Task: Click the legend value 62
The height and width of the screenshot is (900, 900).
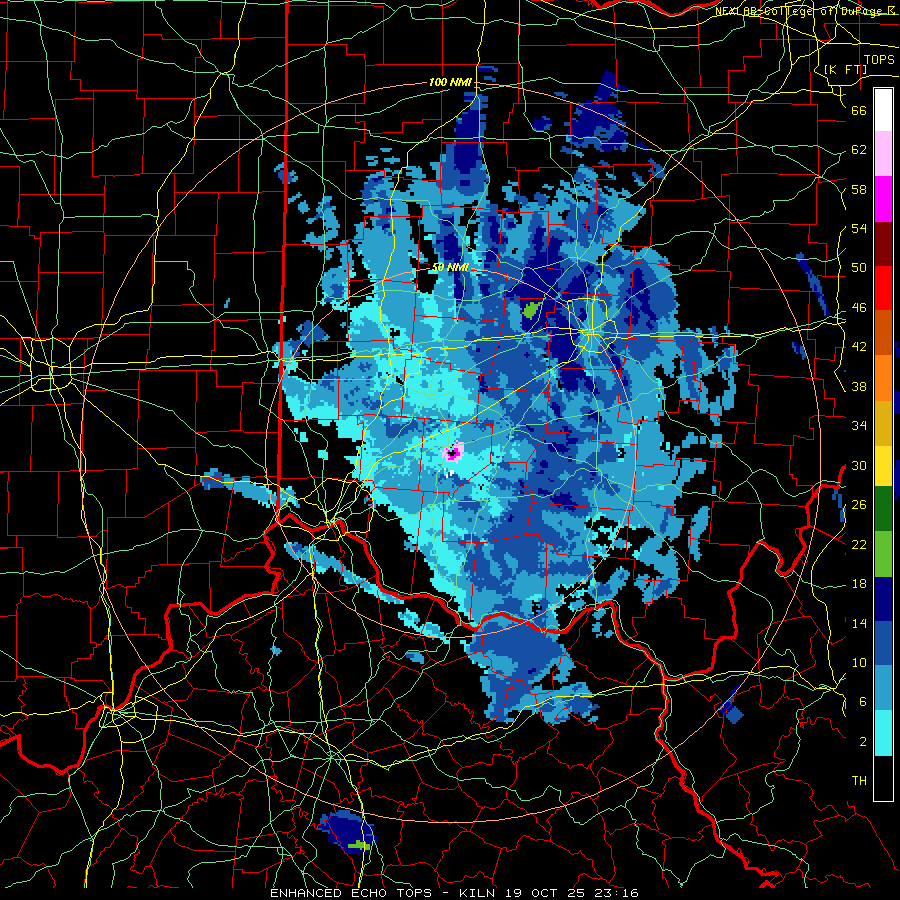Action: tap(859, 150)
